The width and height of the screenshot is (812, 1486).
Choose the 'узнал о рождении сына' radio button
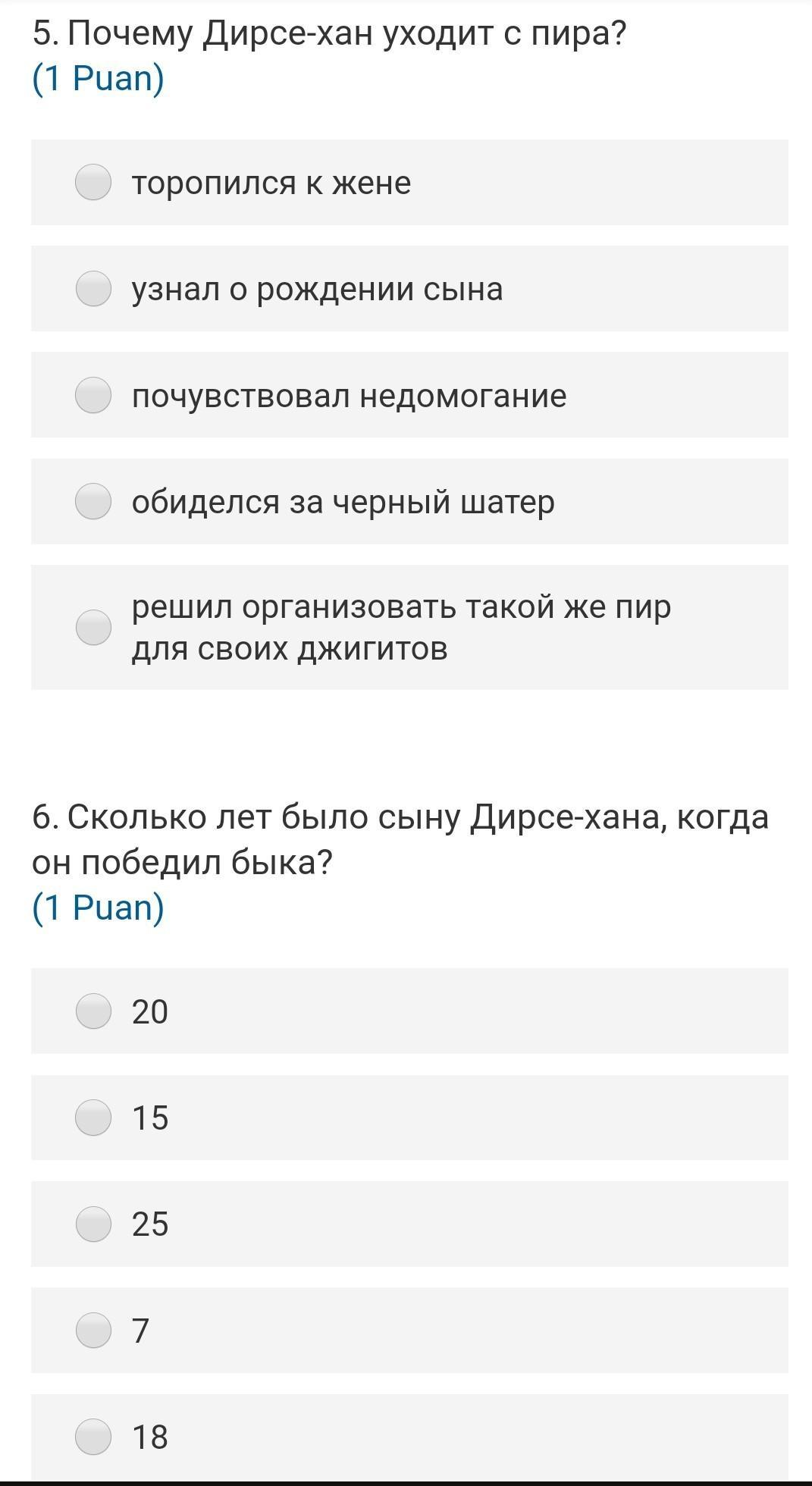(93, 289)
